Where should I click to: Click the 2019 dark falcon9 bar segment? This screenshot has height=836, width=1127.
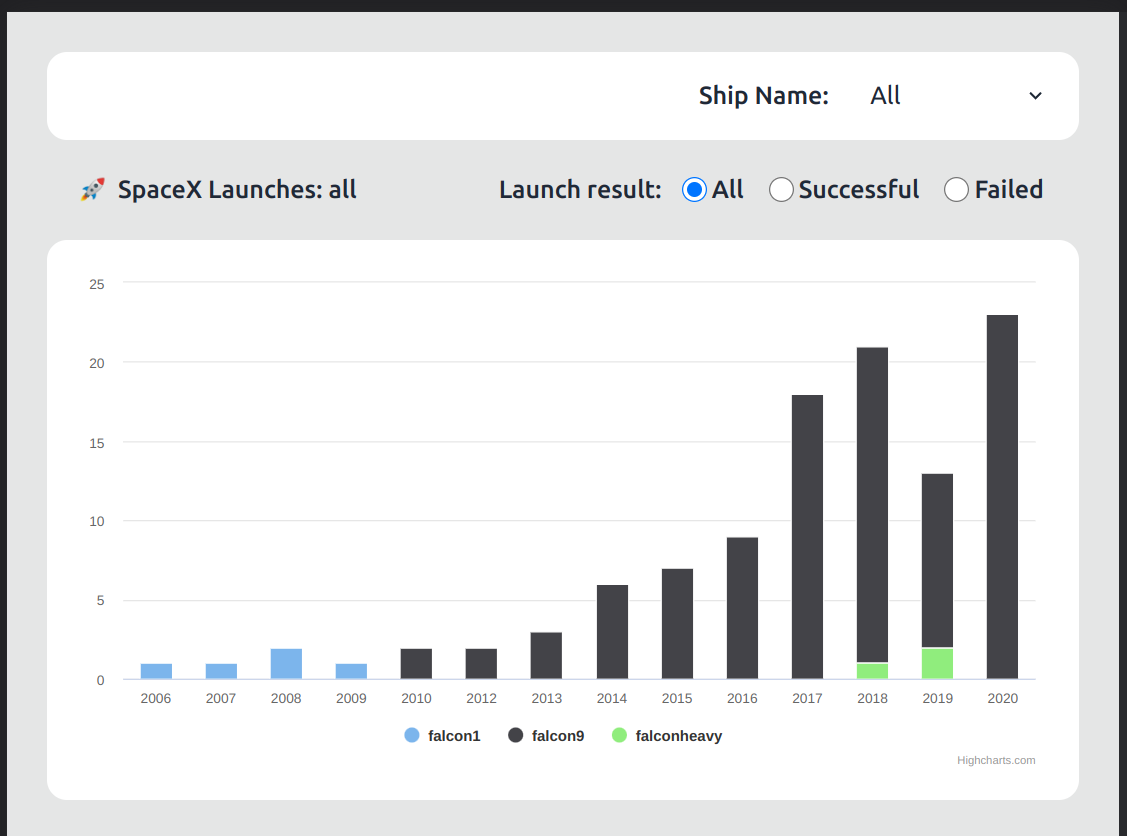click(x=937, y=560)
